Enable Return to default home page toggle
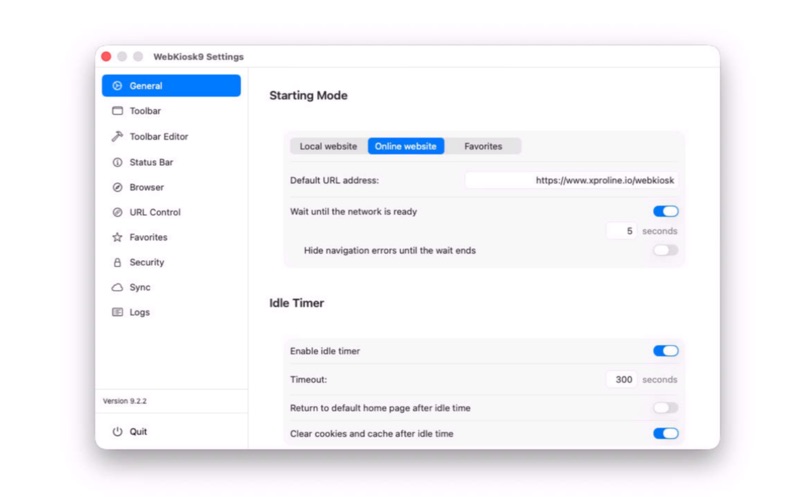Screen dimensions: 800x500 pos(665,408)
